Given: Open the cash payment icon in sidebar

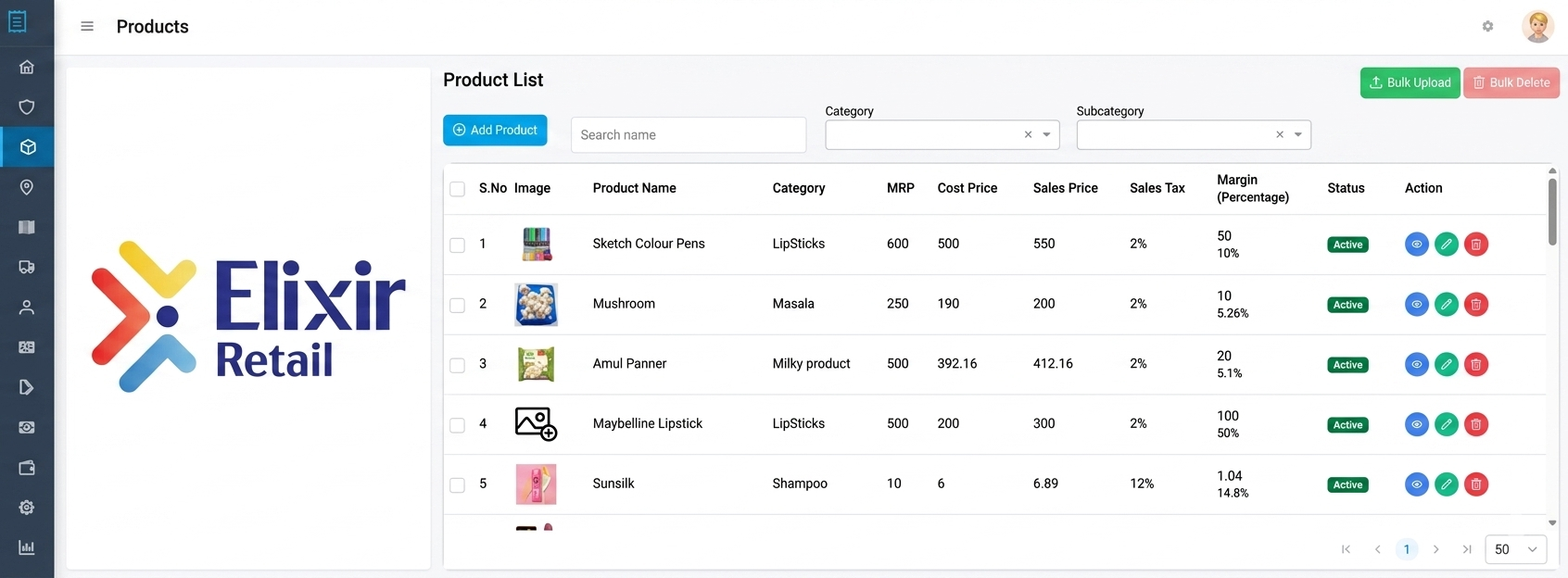Looking at the screenshot, I should click(x=27, y=427).
